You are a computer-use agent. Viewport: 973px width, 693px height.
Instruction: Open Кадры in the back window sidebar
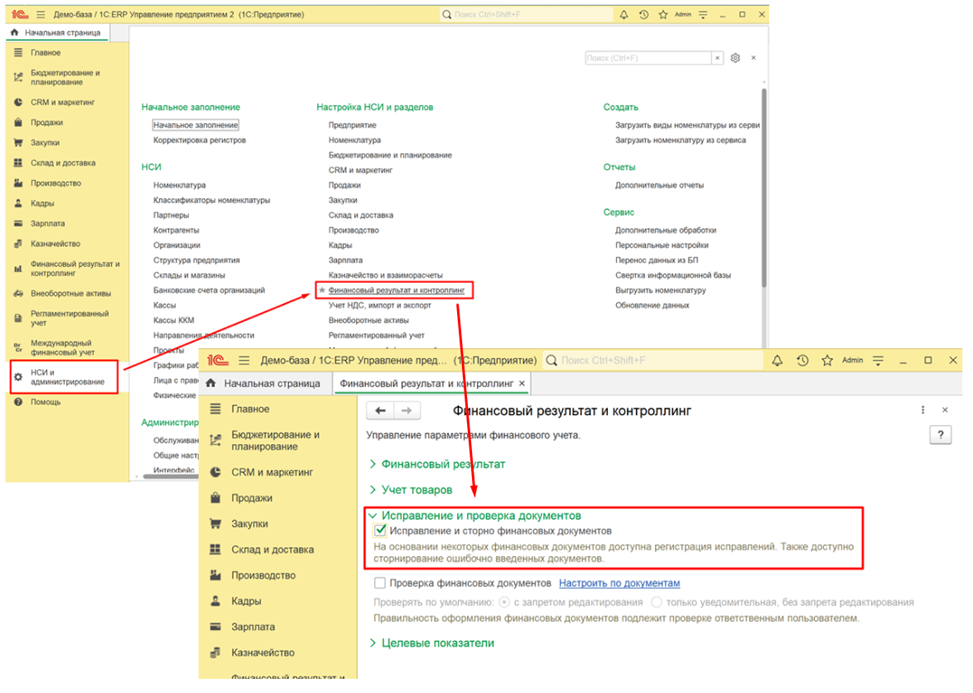[x=42, y=203]
